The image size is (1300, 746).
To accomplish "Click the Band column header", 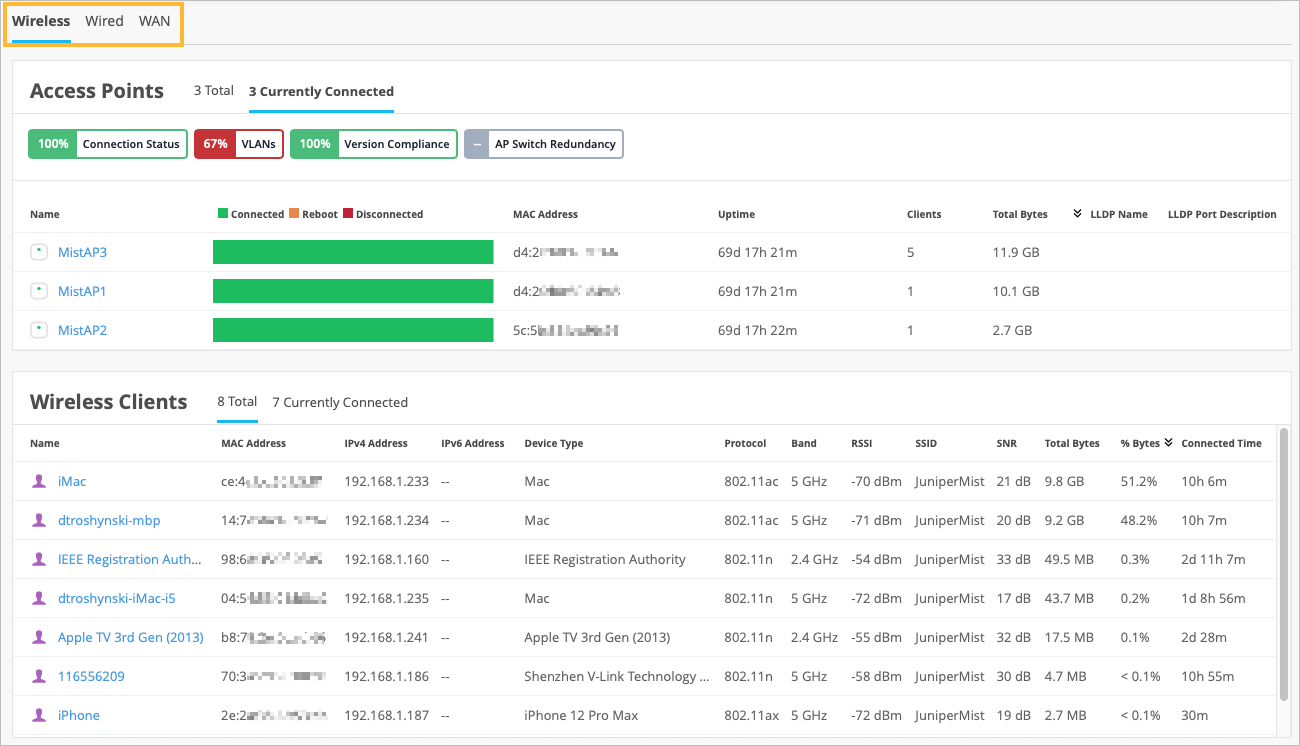I will point(803,443).
